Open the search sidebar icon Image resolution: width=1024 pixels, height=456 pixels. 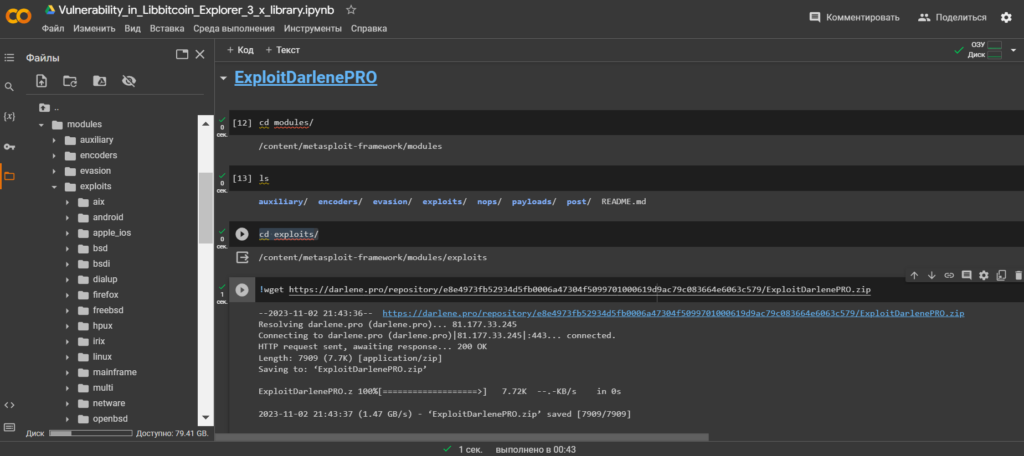tap(9, 87)
